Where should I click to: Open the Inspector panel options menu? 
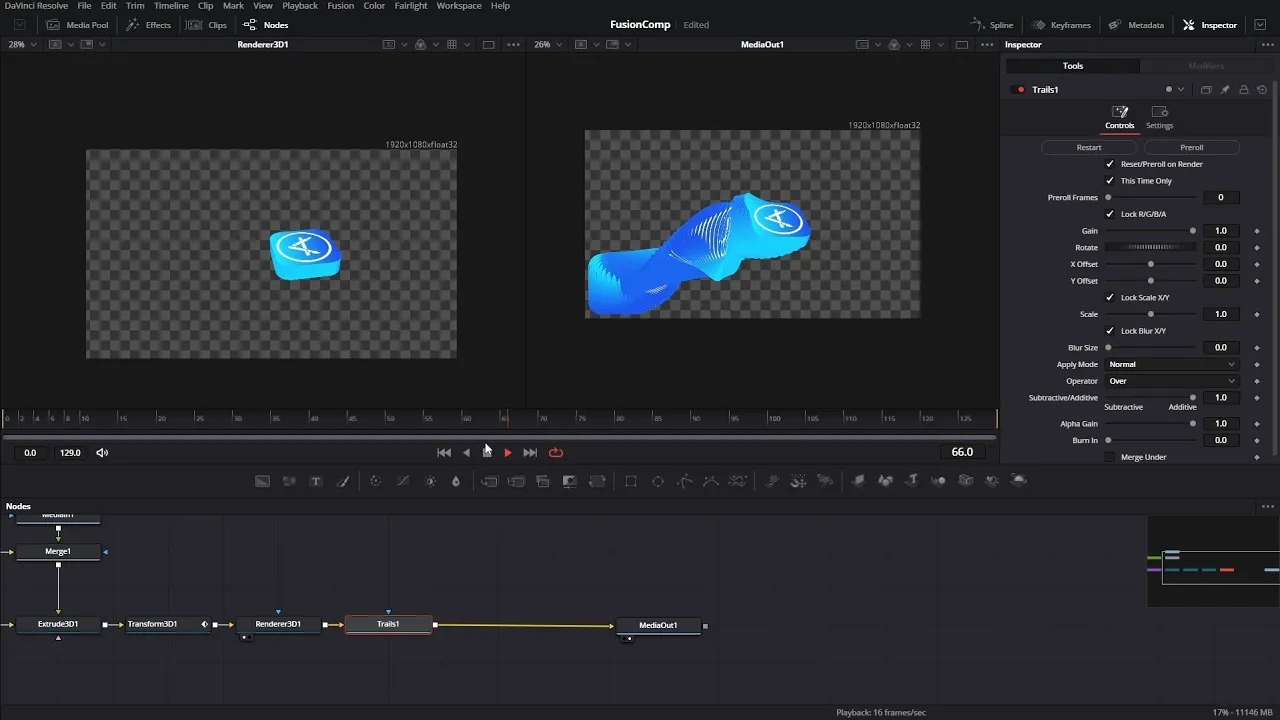[x=1266, y=45]
